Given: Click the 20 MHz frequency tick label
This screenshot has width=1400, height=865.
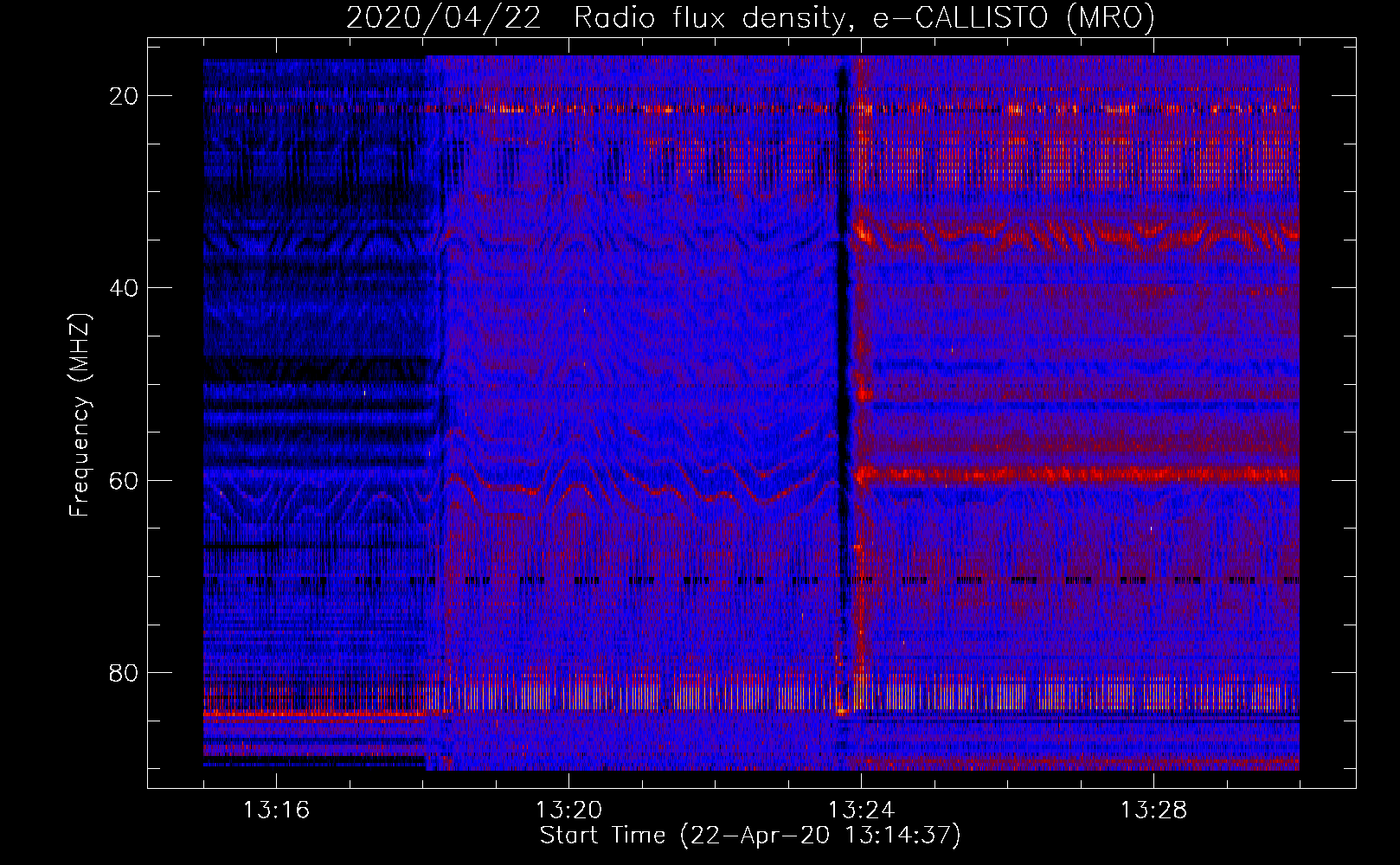Looking at the screenshot, I should coord(124,96).
